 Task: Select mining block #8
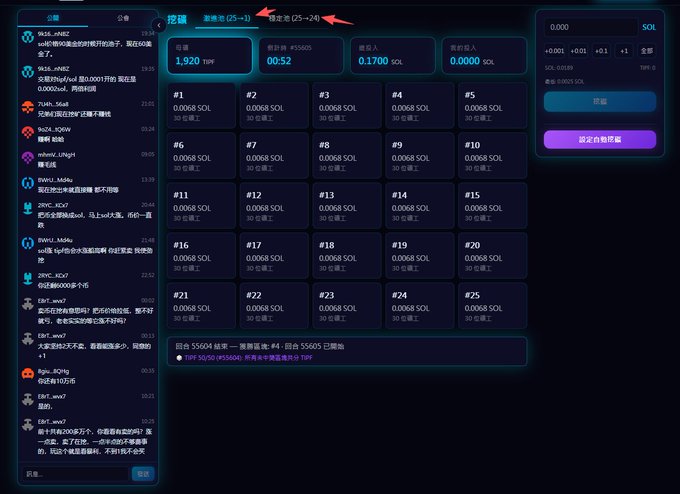pyautogui.click(x=347, y=156)
